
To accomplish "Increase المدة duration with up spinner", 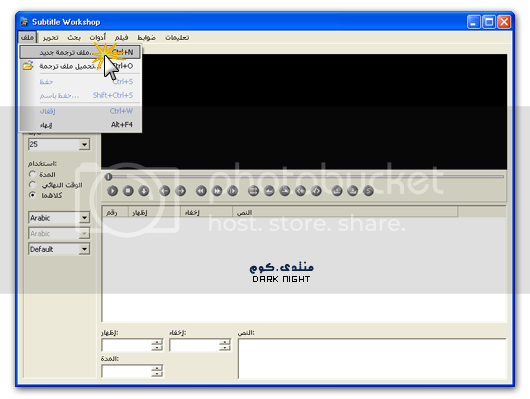I will (x=157, y=368).
